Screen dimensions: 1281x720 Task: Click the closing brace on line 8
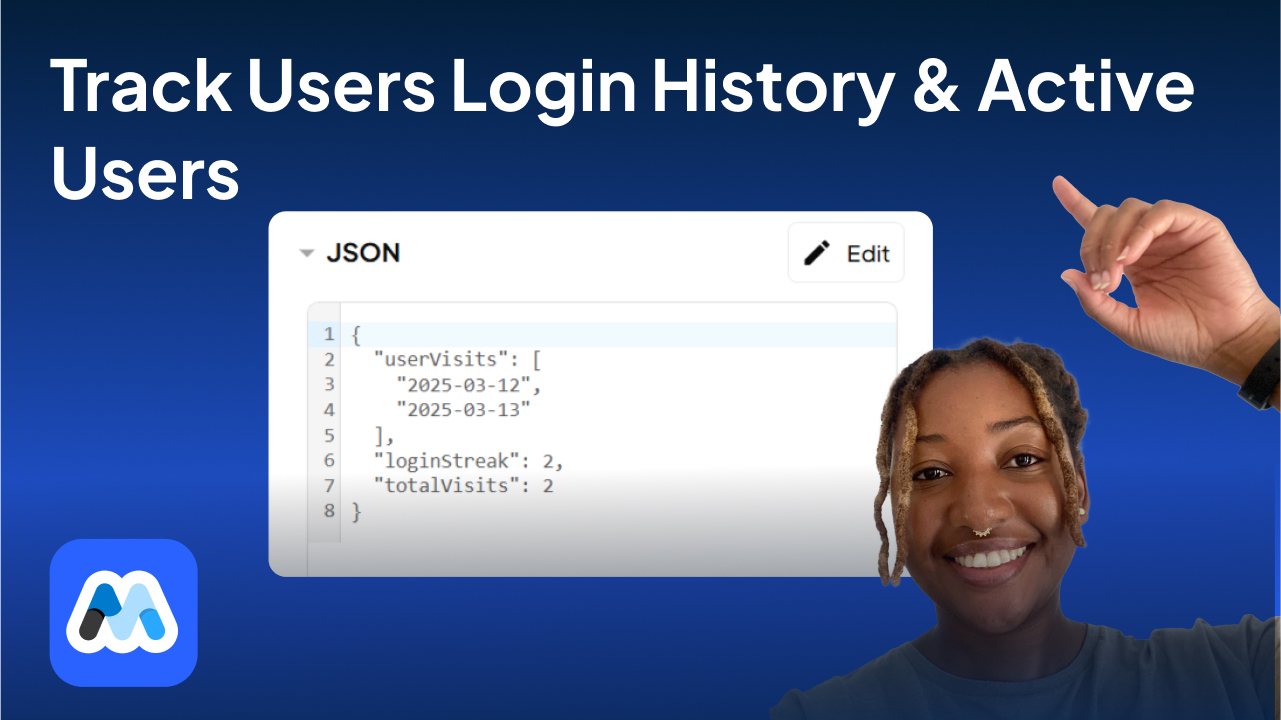(356, 512)
